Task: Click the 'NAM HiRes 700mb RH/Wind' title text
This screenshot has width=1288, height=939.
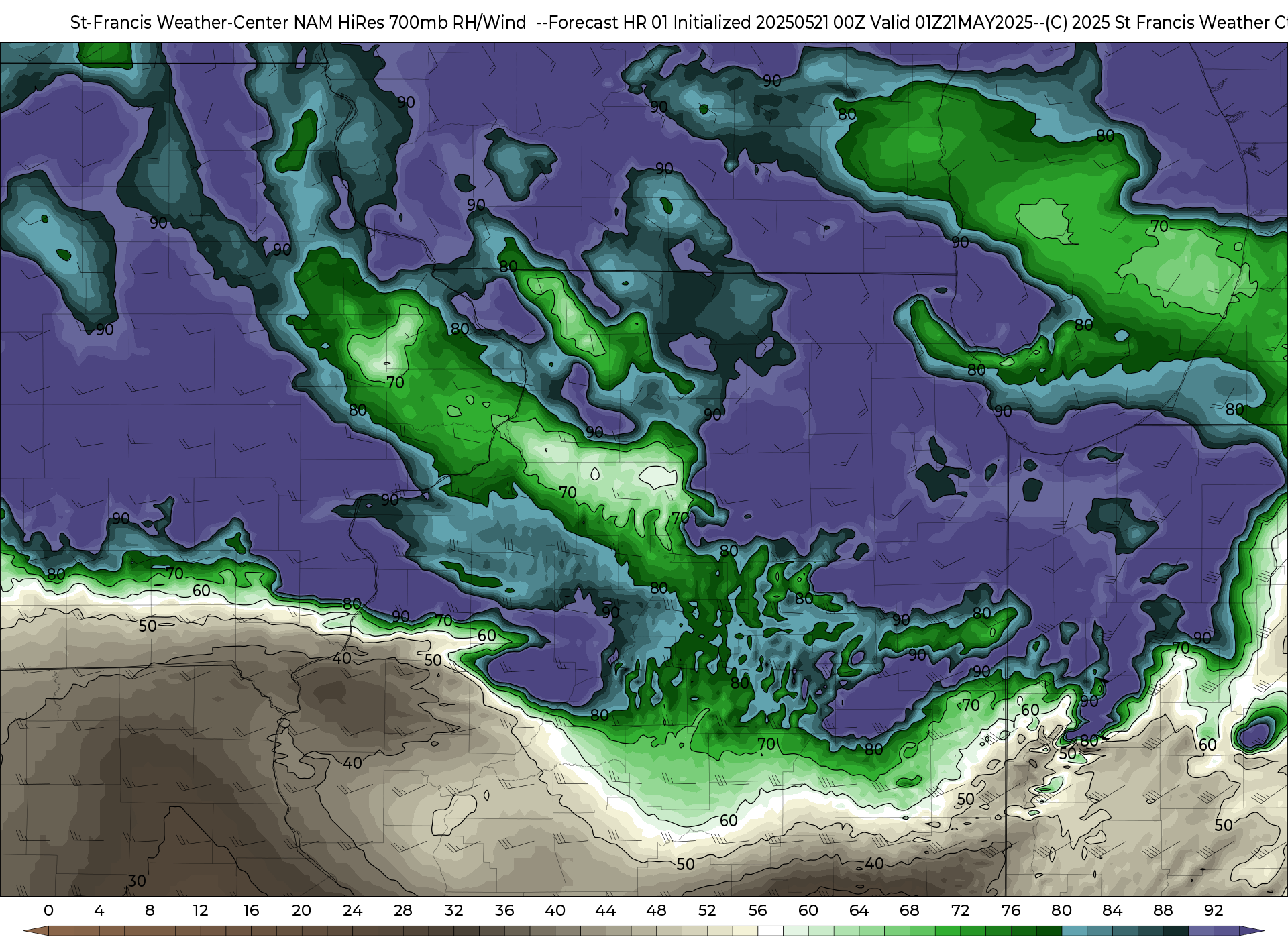Action: point(410,23)
